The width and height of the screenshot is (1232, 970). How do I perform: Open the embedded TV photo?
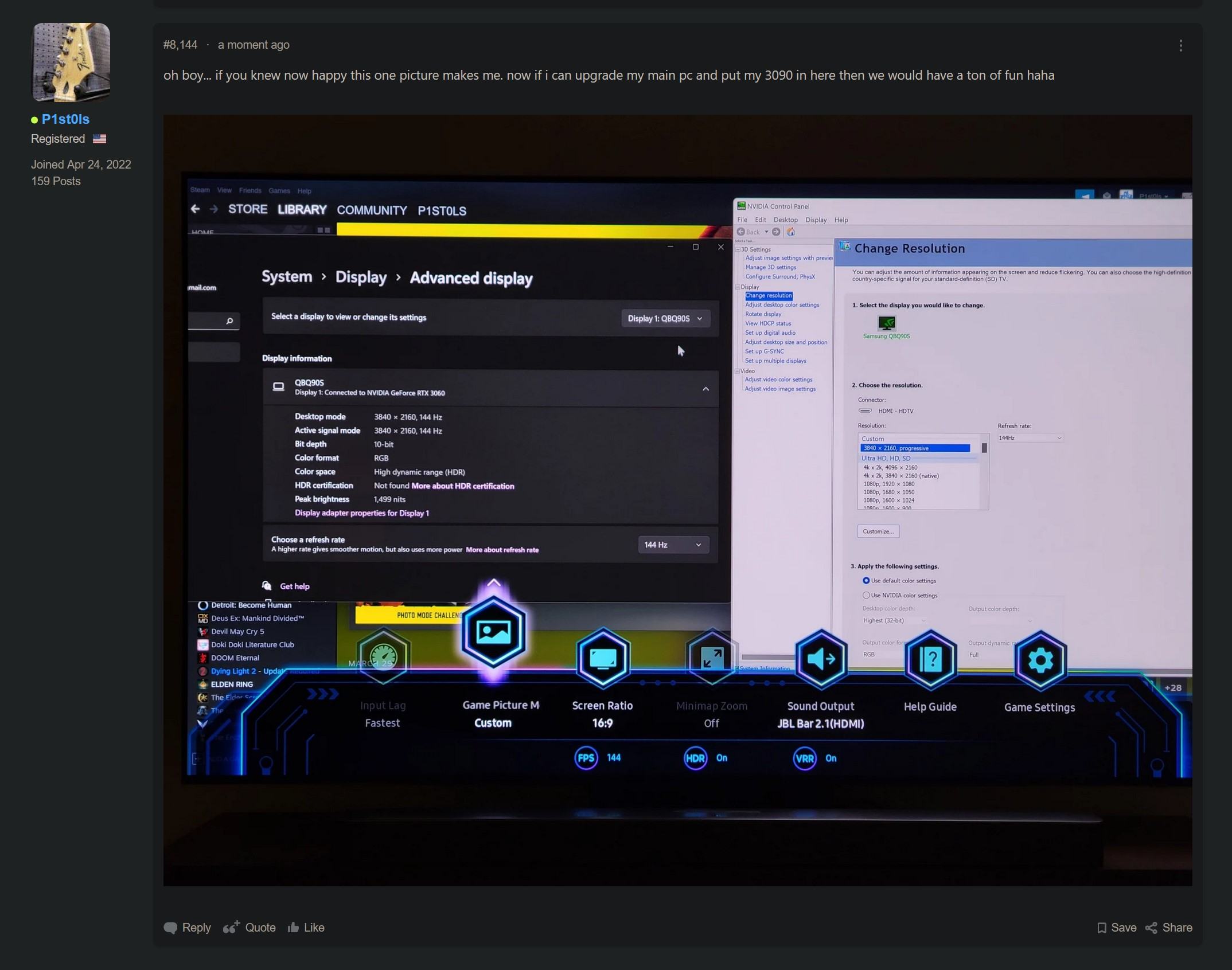(677, 500)
